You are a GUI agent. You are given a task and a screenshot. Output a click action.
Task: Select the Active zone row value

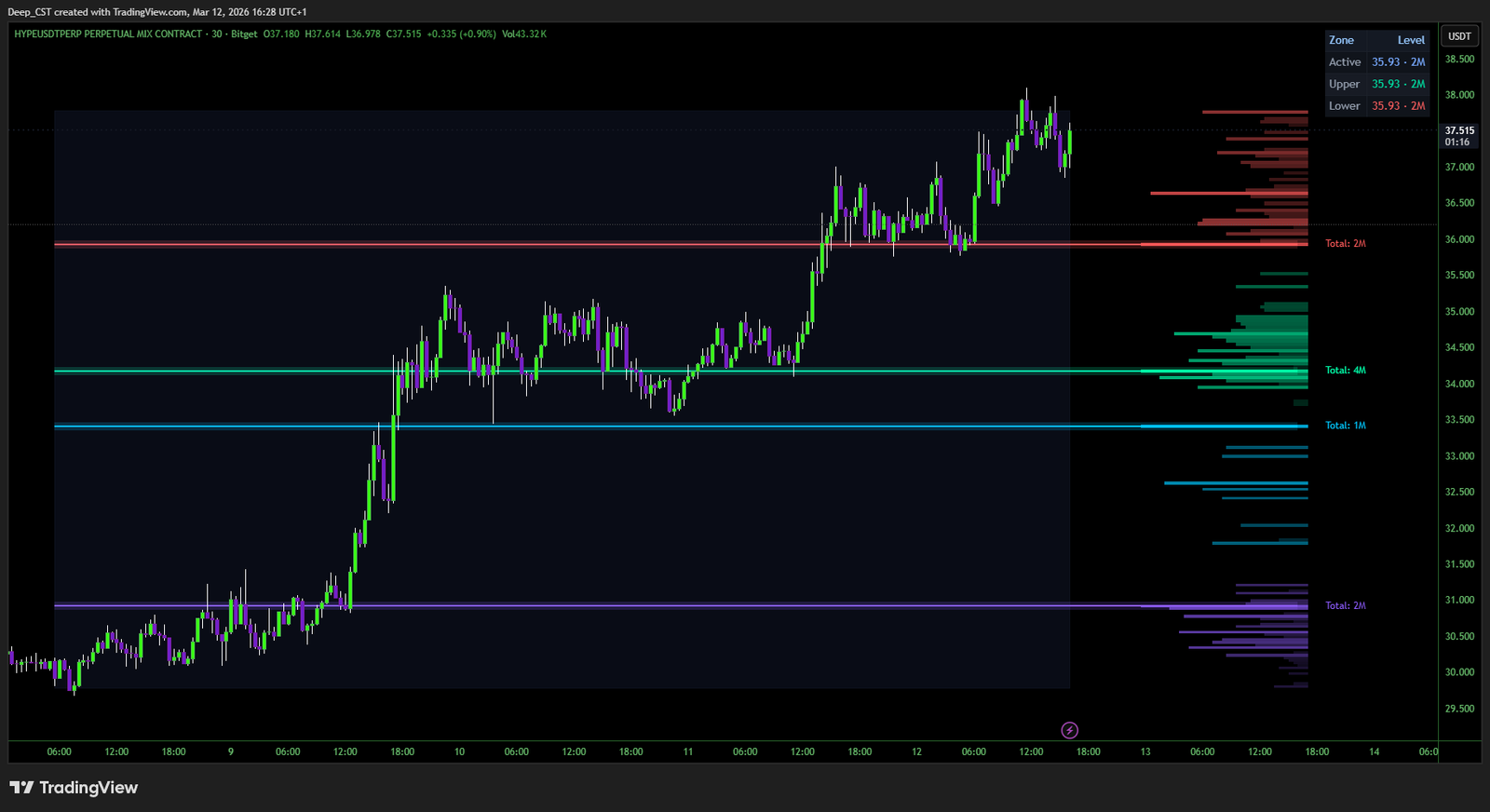click(1398, 62)
